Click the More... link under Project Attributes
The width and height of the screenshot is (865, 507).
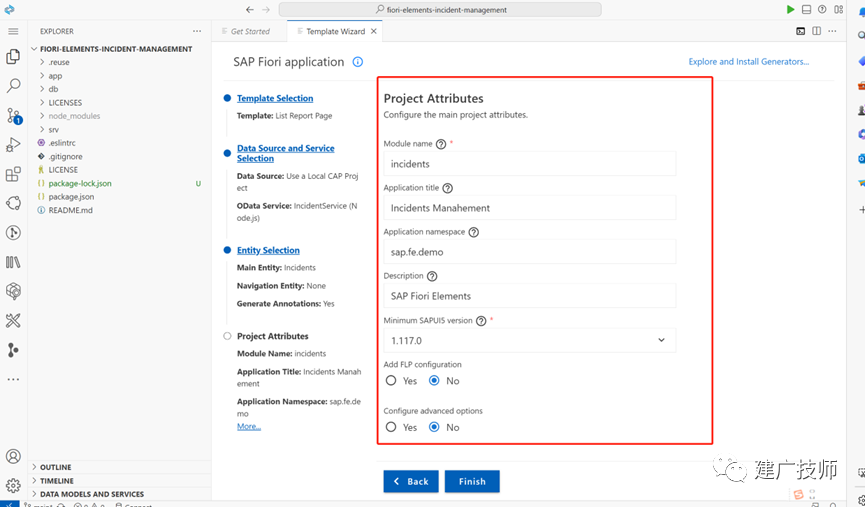point(249,426)
